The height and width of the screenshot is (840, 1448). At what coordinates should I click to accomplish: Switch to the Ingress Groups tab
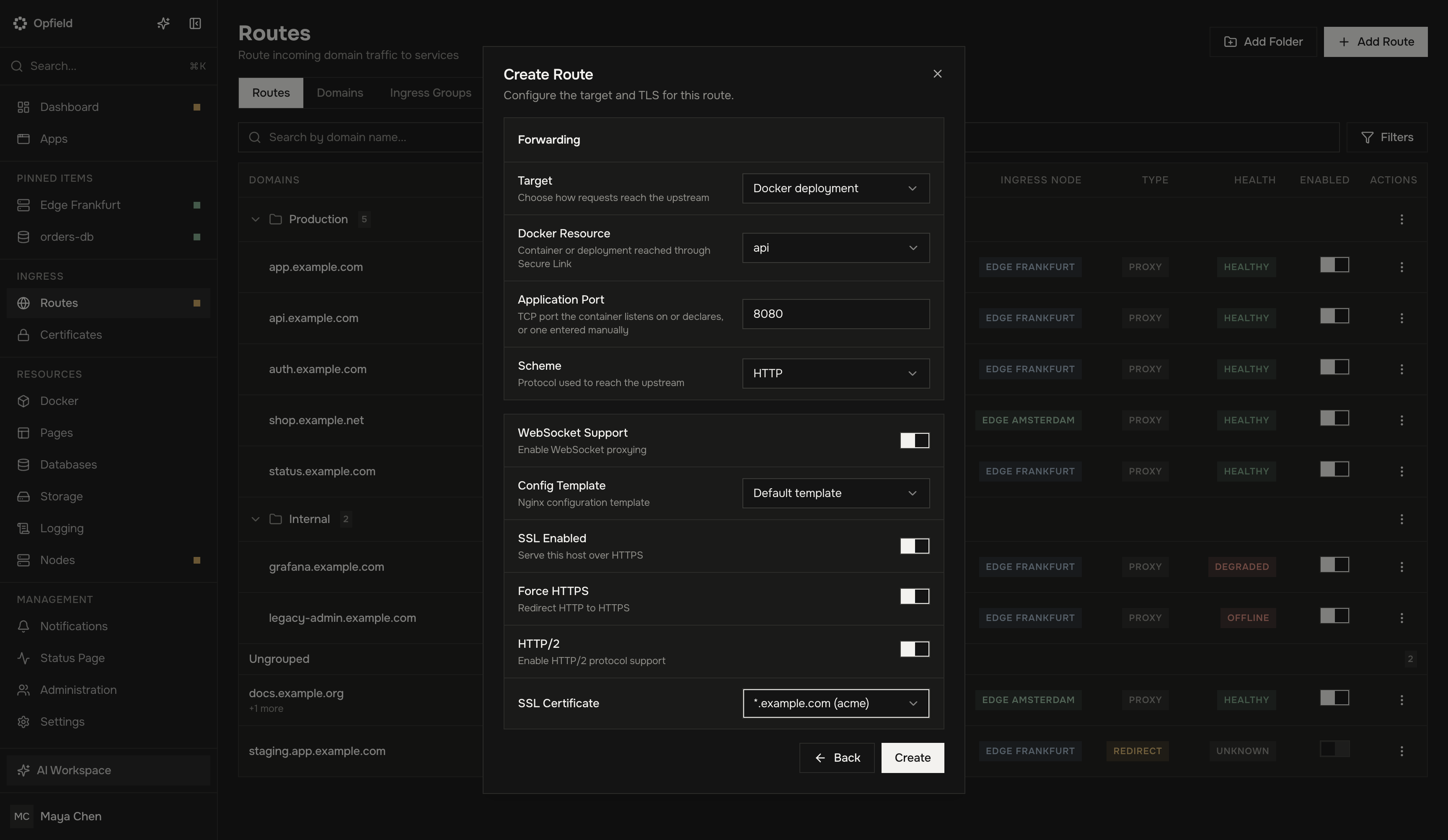(430, 93)
